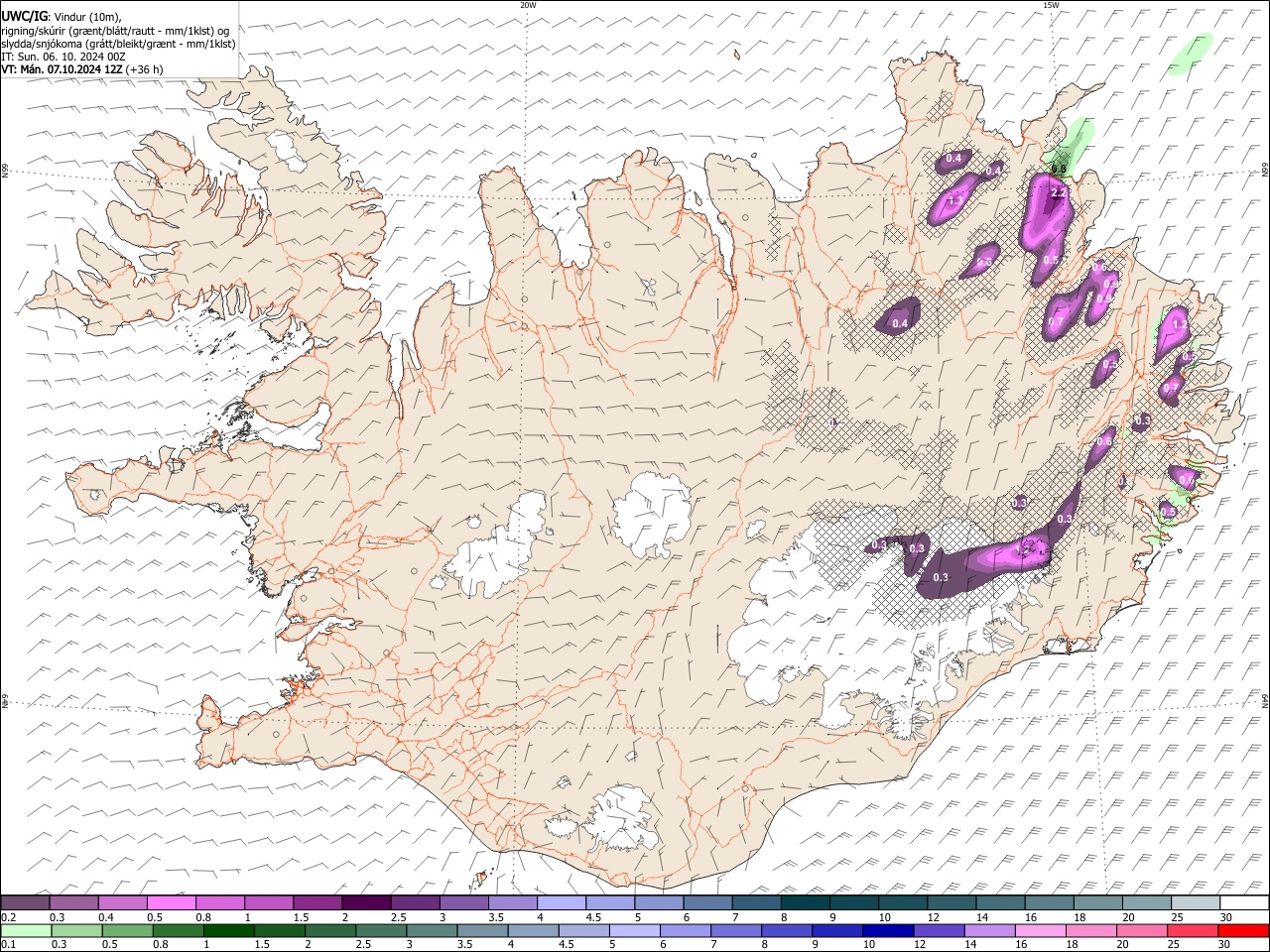Click the '0.1' number under the lower legend row
The height and width of the screenshot is (952, 1270).
click(x=9, y=944)
